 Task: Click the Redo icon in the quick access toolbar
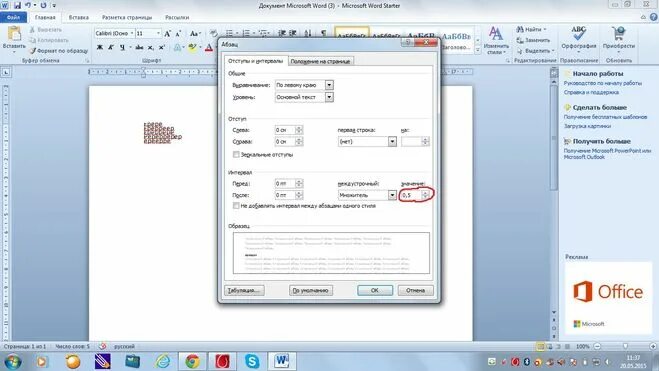coord(43,5)
